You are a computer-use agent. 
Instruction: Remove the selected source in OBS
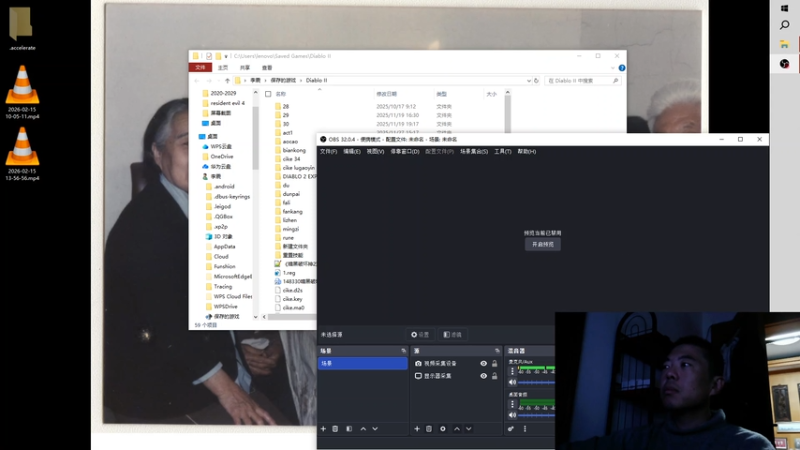429,429
